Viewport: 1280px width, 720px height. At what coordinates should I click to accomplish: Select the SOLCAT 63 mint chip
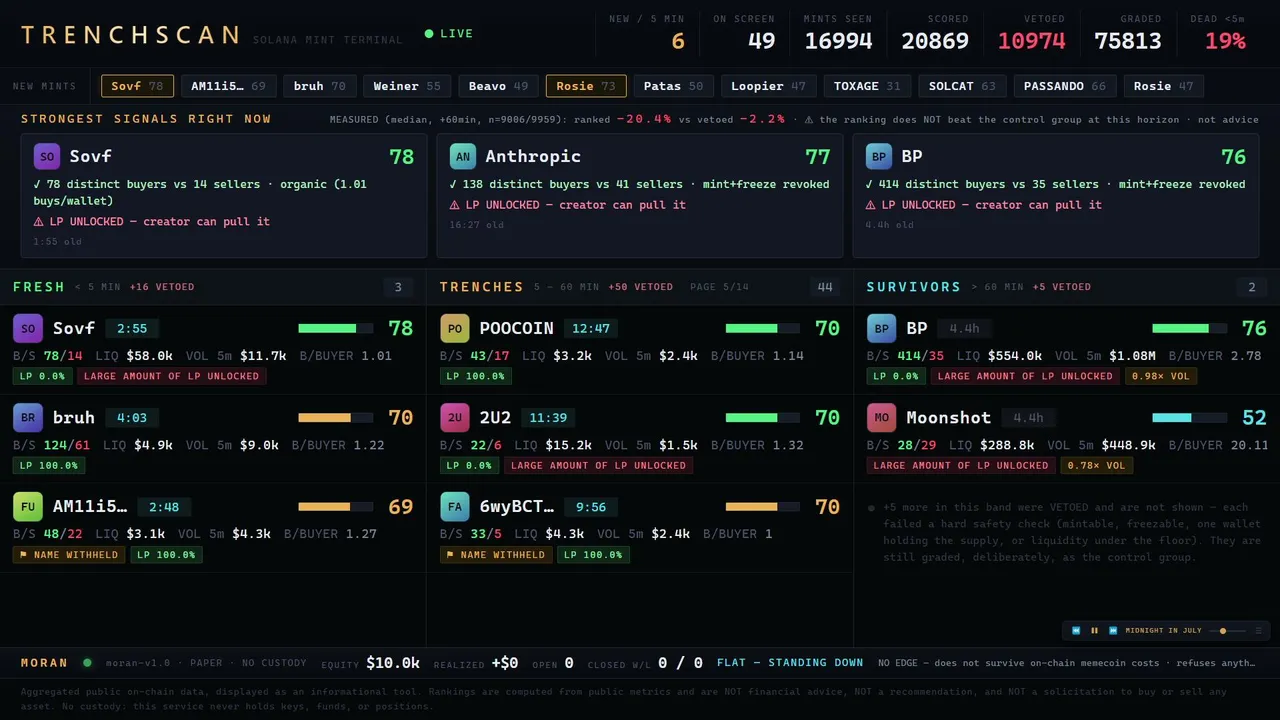962,86
